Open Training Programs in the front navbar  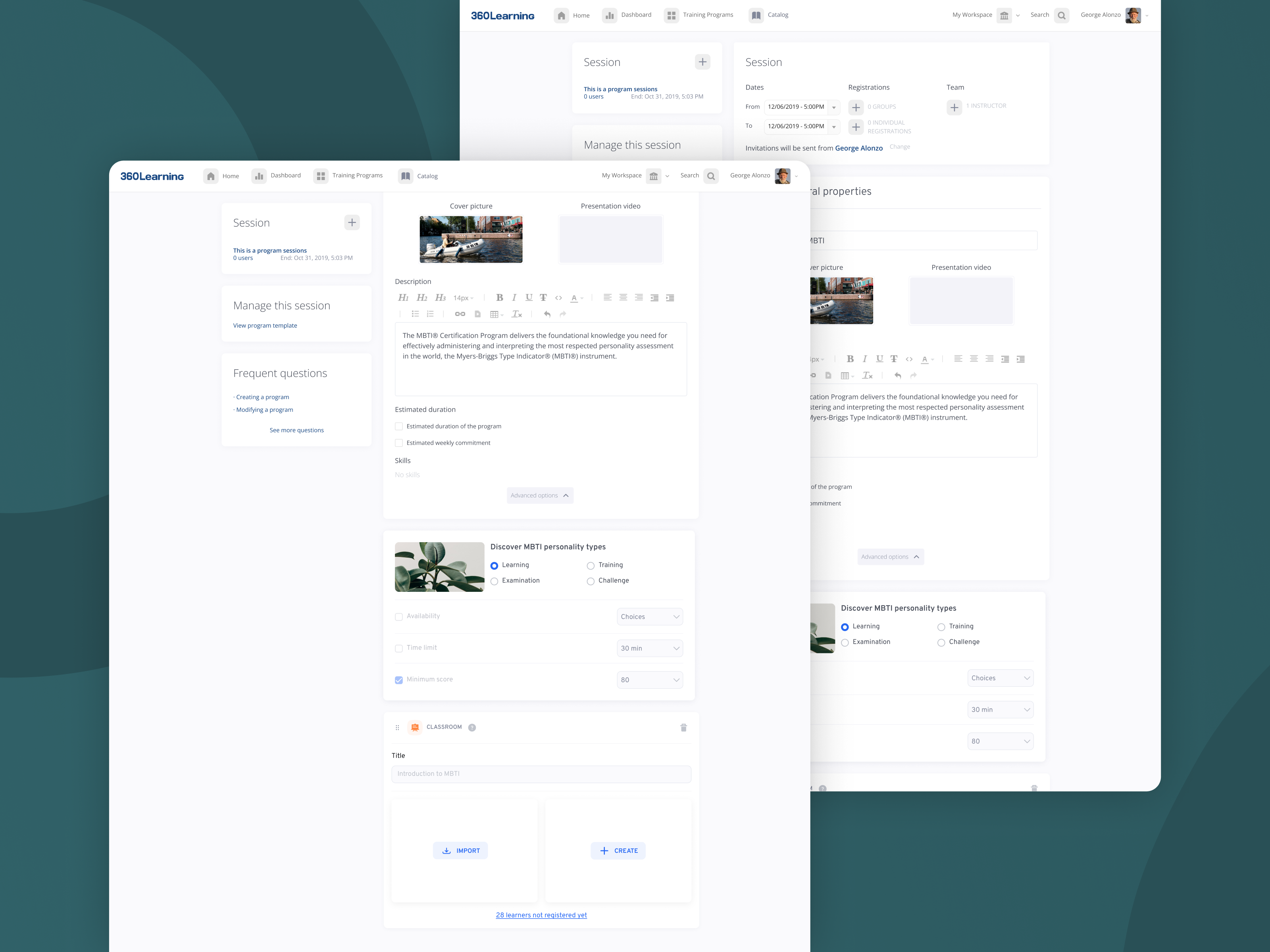coord(348,176)
